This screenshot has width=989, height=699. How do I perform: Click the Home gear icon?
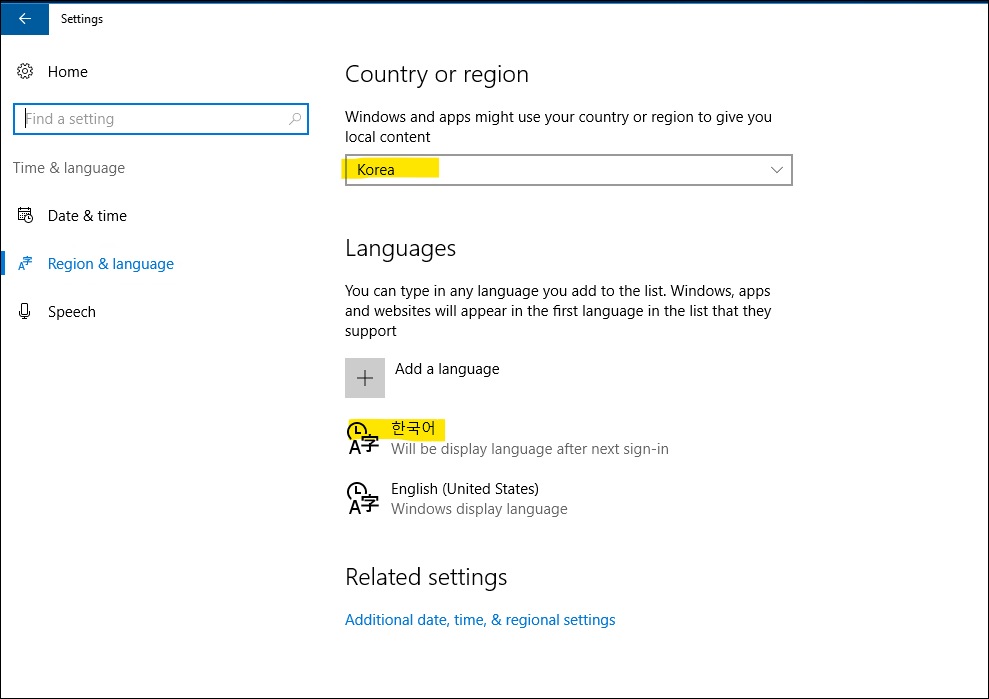pos(25,72)
